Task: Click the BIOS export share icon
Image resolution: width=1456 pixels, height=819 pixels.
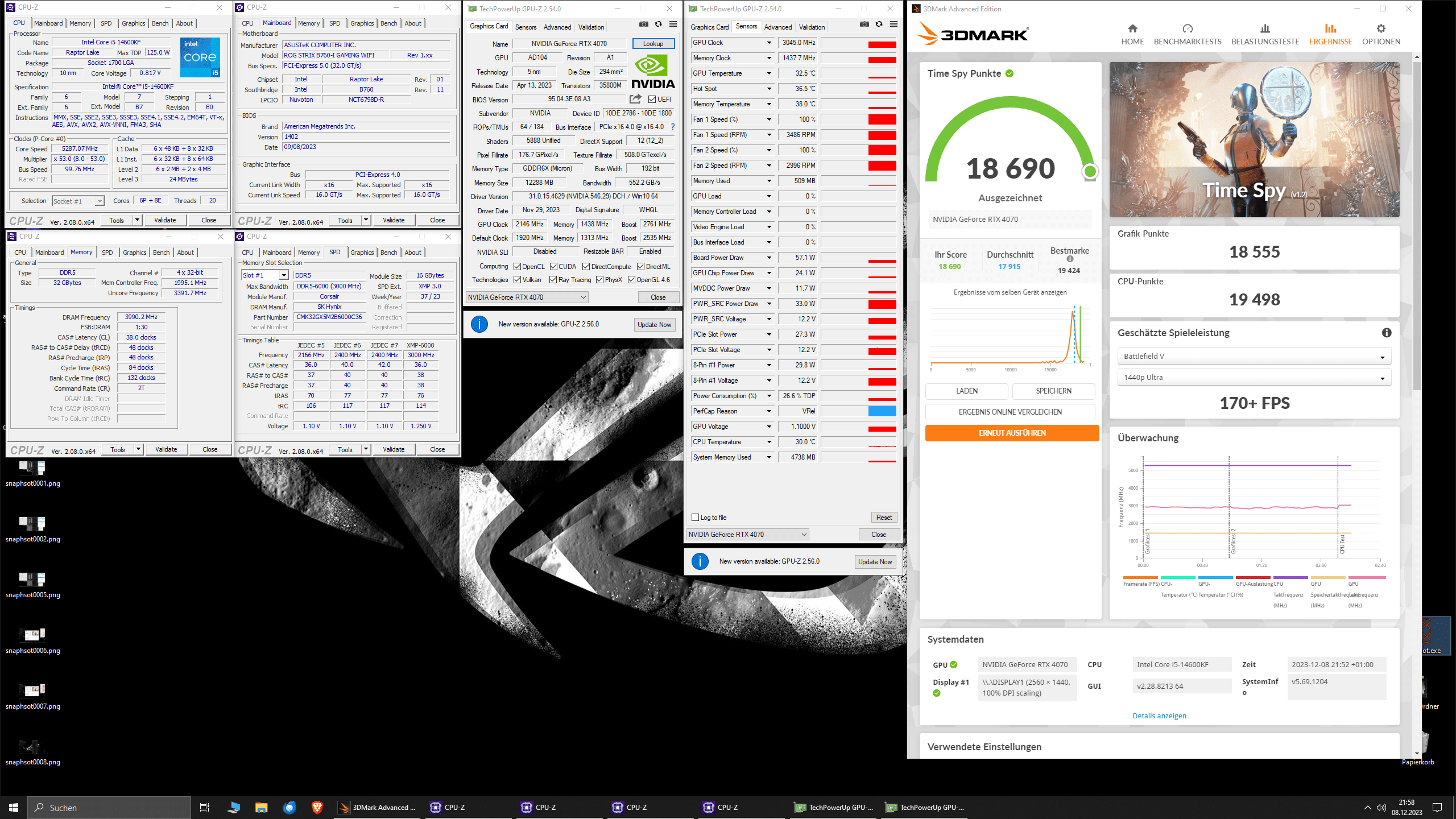Action: (x=635, y=99)
